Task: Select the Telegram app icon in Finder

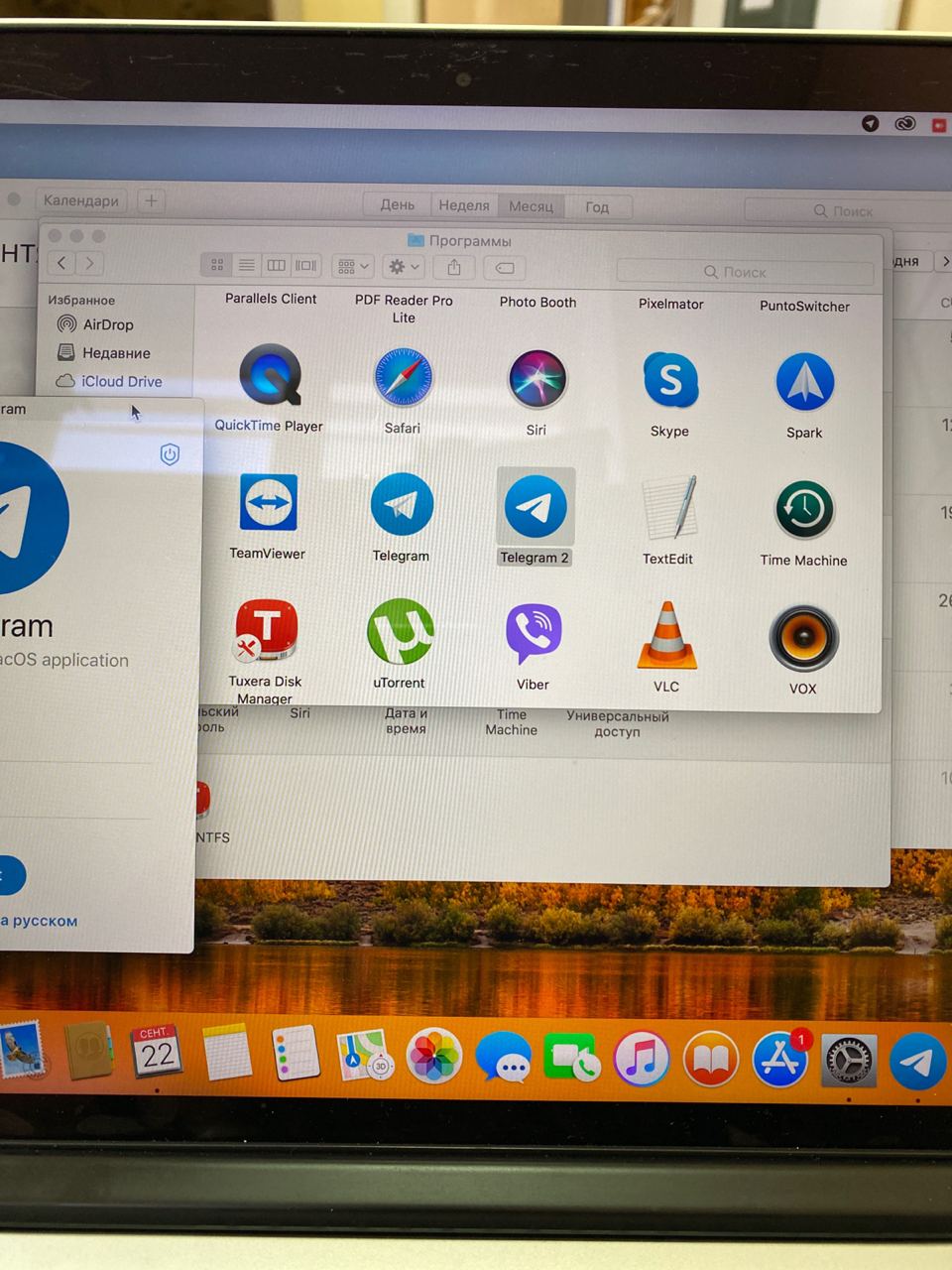Action: [402, 504]
